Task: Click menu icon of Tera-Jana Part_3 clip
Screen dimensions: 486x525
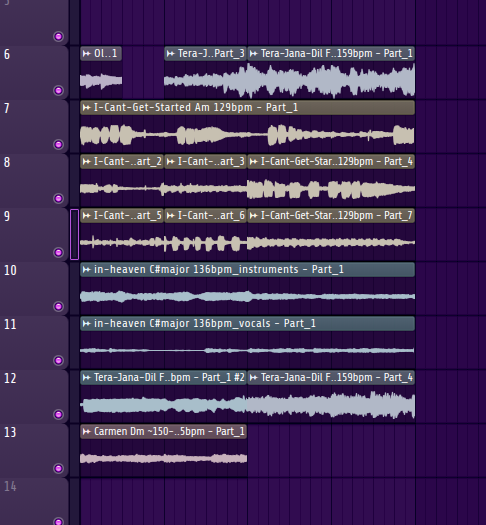Action: coord(171,54)
